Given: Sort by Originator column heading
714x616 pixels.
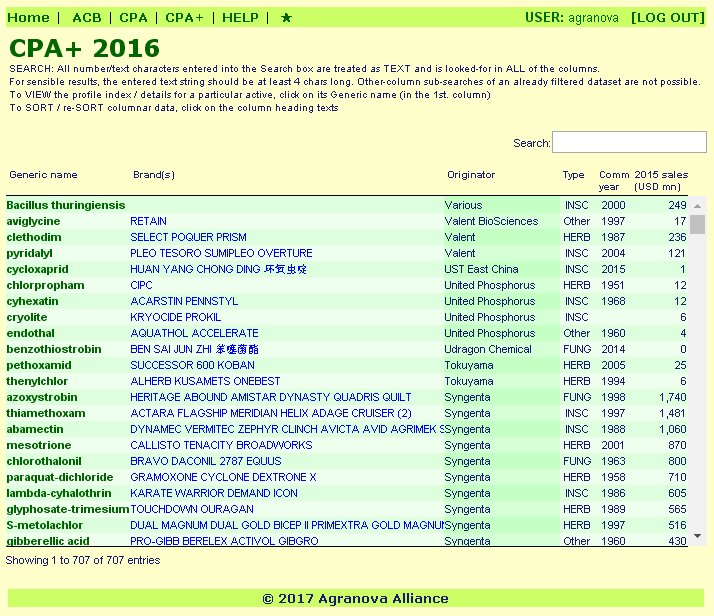Looking at the screenshot, I should [471, 175].
